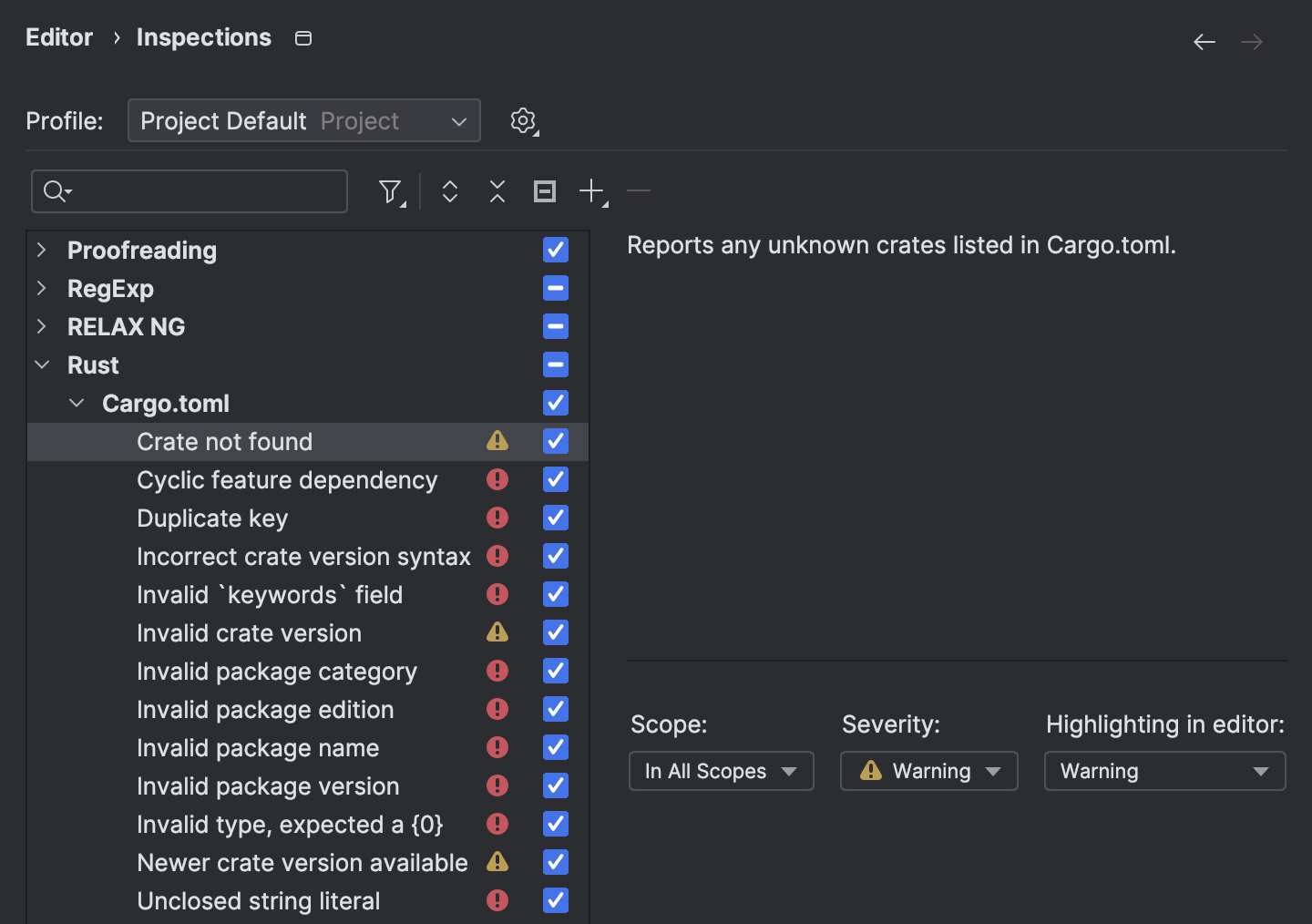Click the reset to empty square icon
The image size is (1312, 924).
tap(545, 191)
